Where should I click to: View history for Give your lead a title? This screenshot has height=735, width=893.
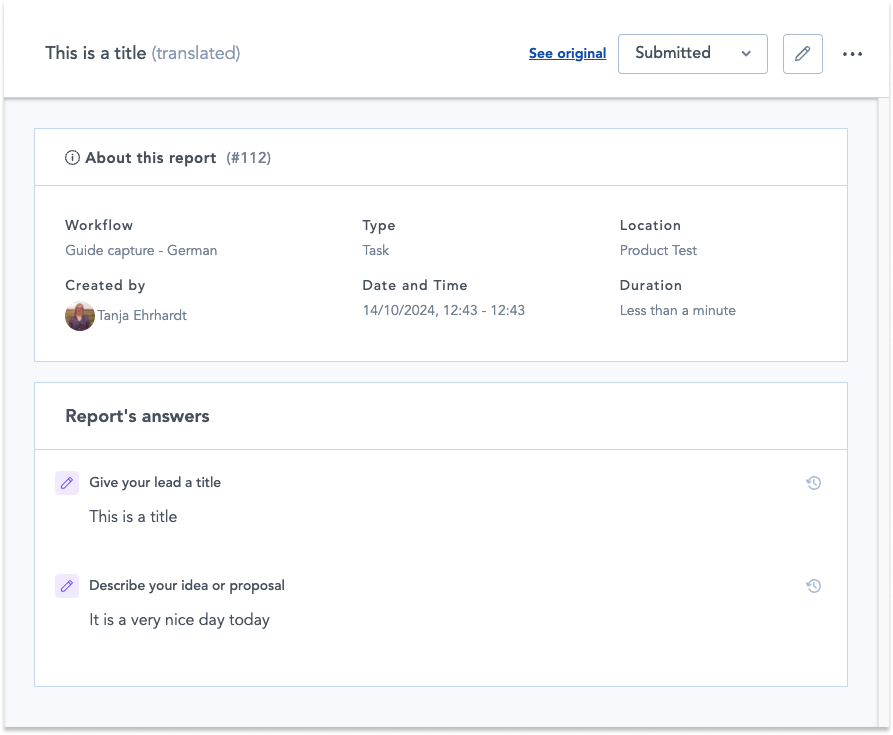click(813, 483)
